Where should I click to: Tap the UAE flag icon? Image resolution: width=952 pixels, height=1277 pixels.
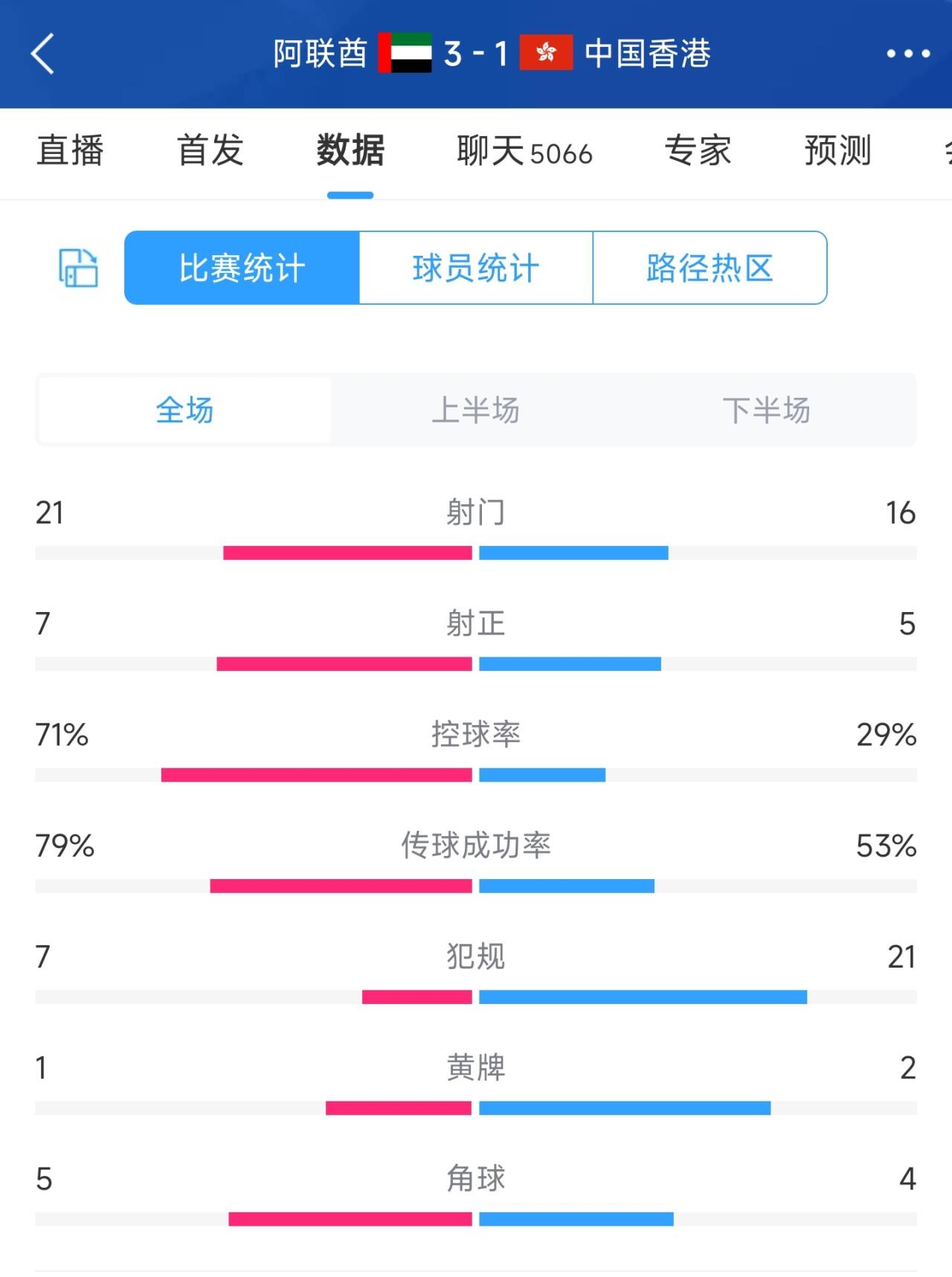click(x=405, y=54)
